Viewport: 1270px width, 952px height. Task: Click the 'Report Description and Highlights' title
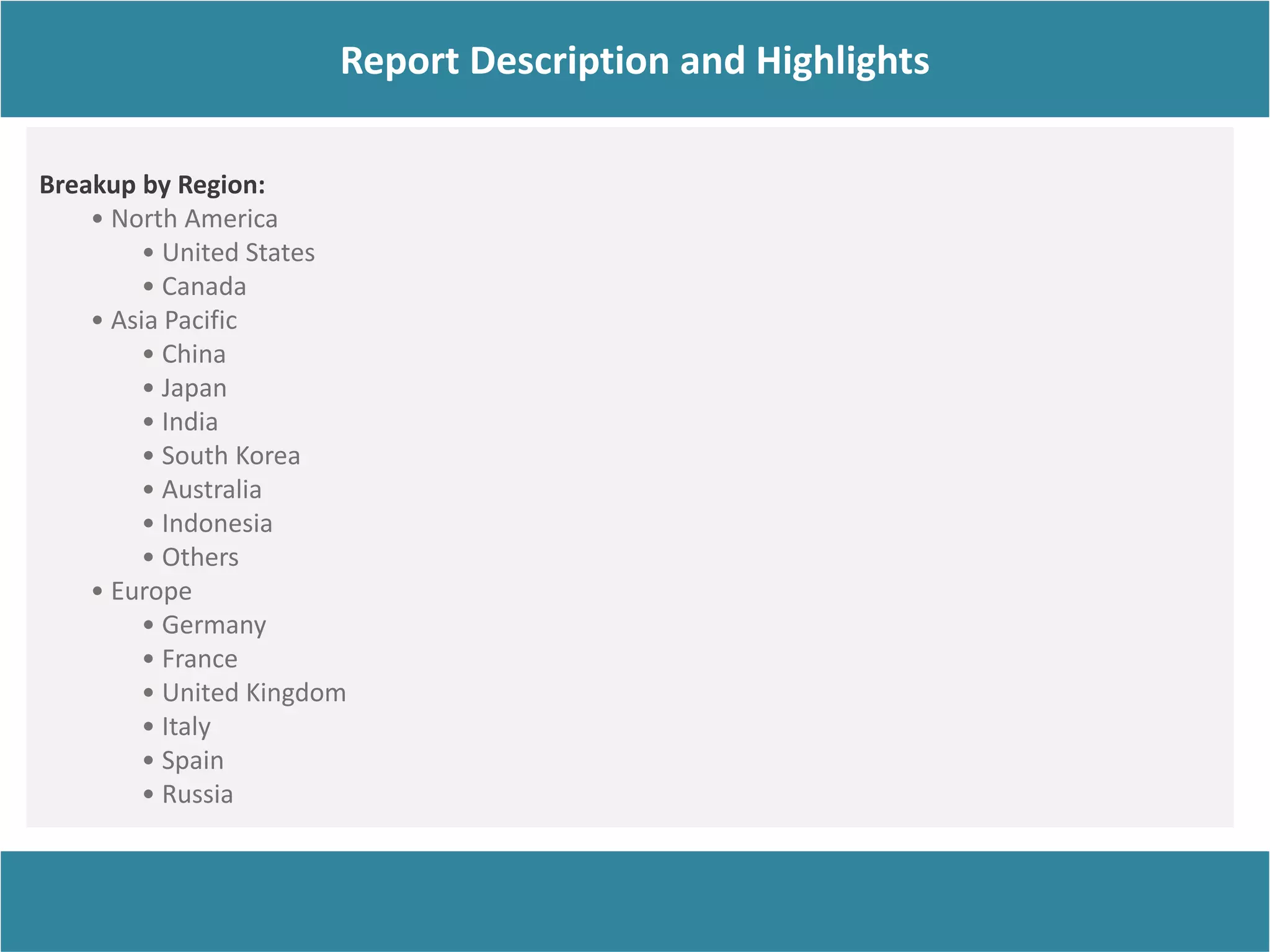[x=634, y=61]
